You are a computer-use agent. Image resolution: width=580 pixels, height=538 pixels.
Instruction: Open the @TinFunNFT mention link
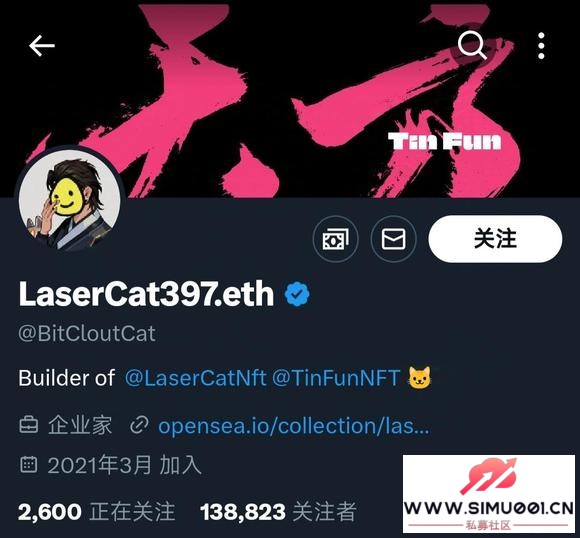pyautogui.click(x=336, y=378)
